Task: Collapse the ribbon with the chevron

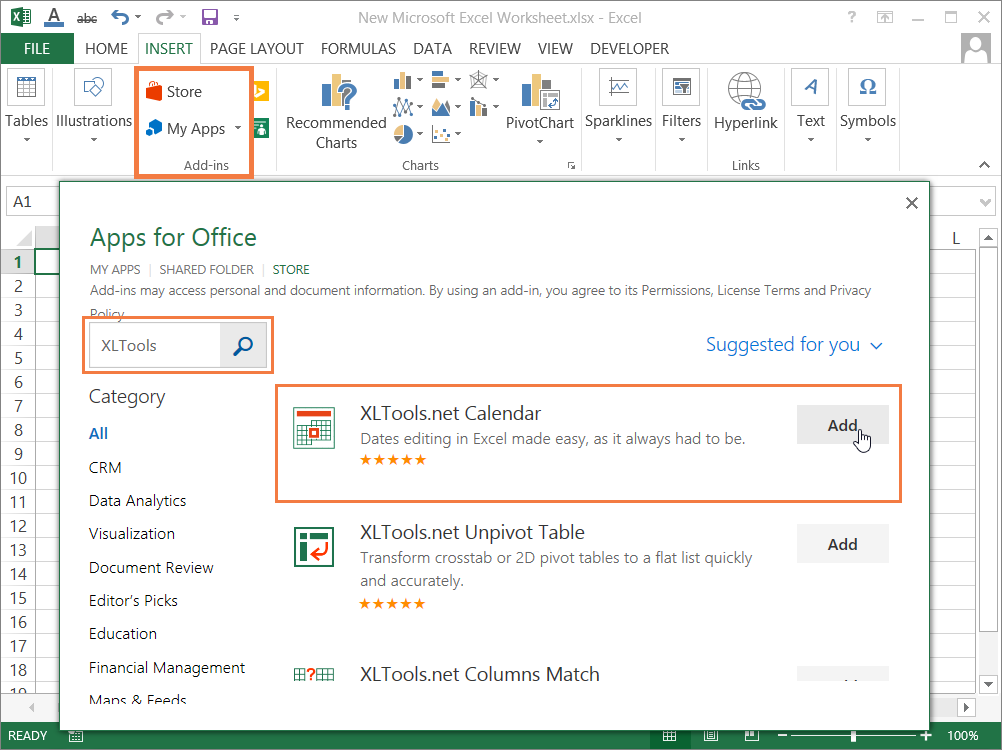Action: (x=984, y=165)
